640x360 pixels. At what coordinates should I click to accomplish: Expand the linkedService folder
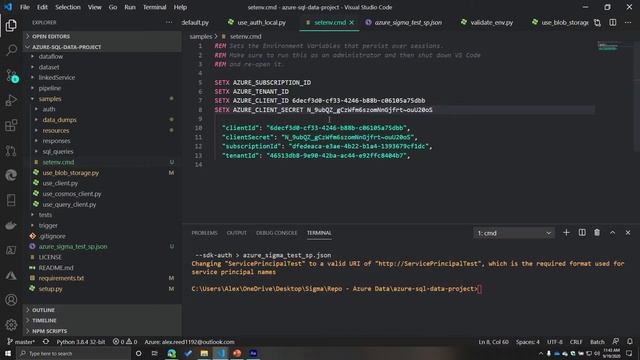(57, 78)
